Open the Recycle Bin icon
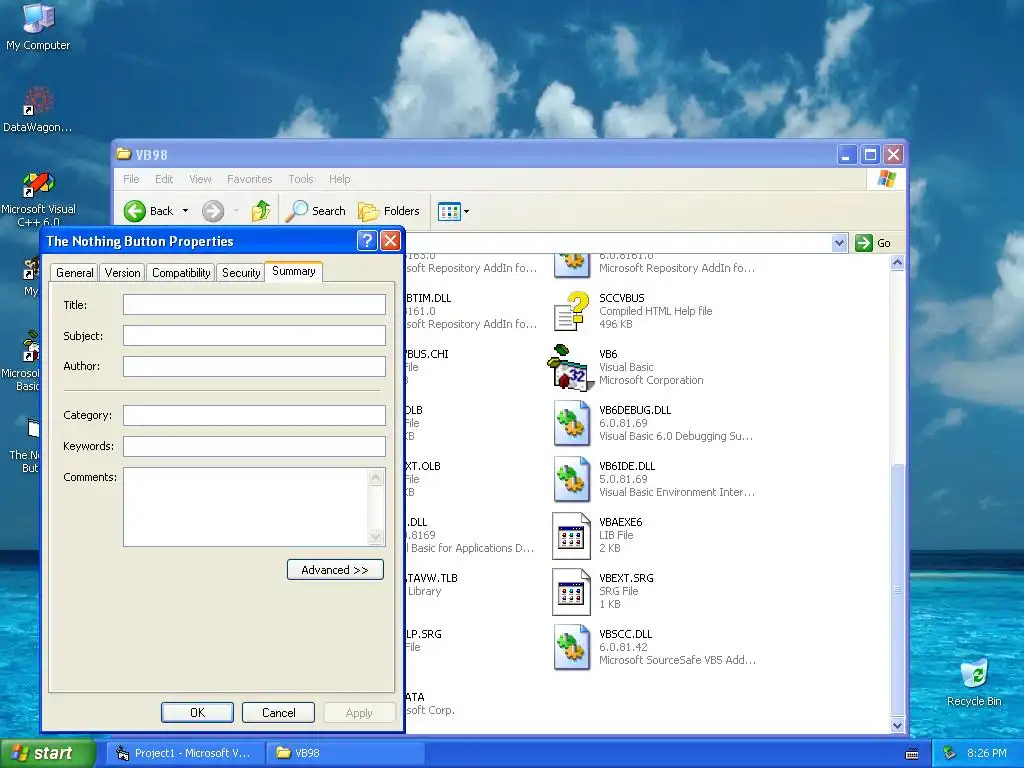 [974, 683]
